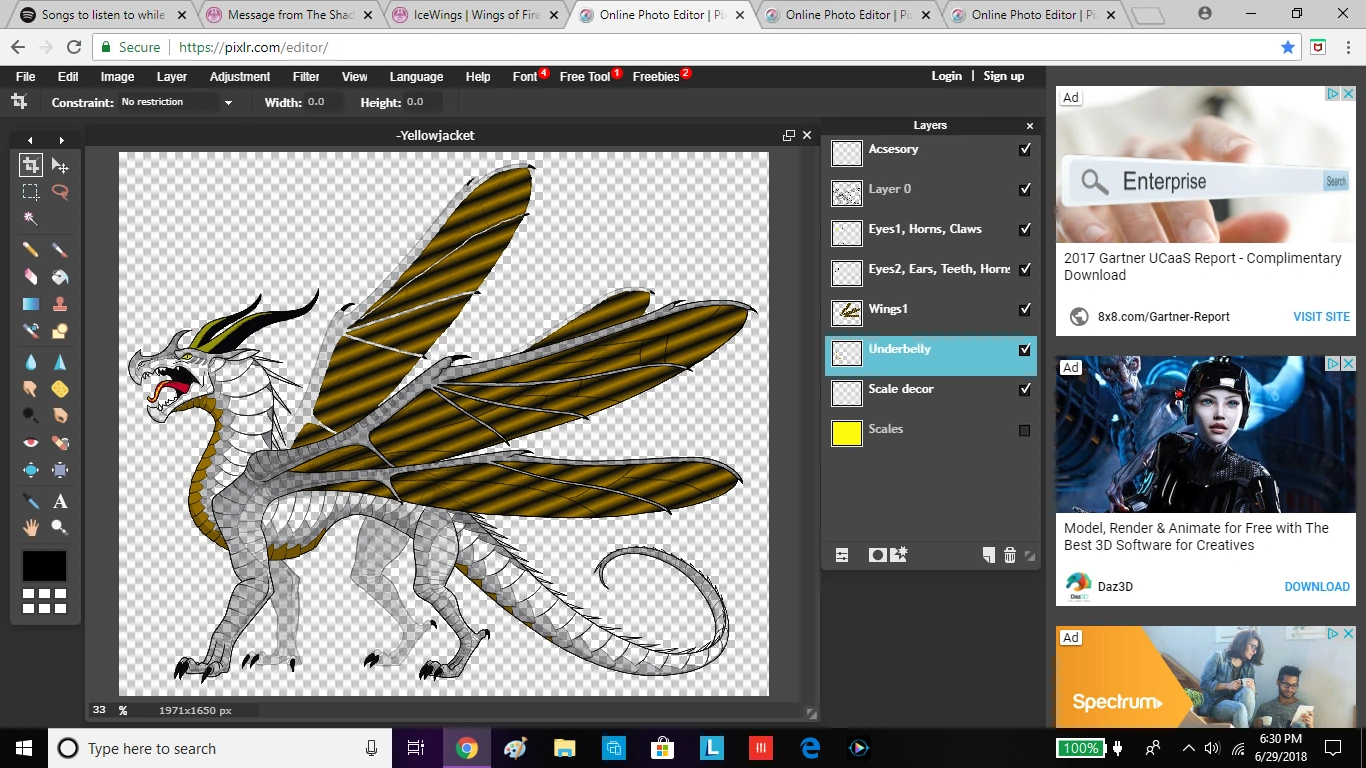Activate the Eraser tool

31,277
